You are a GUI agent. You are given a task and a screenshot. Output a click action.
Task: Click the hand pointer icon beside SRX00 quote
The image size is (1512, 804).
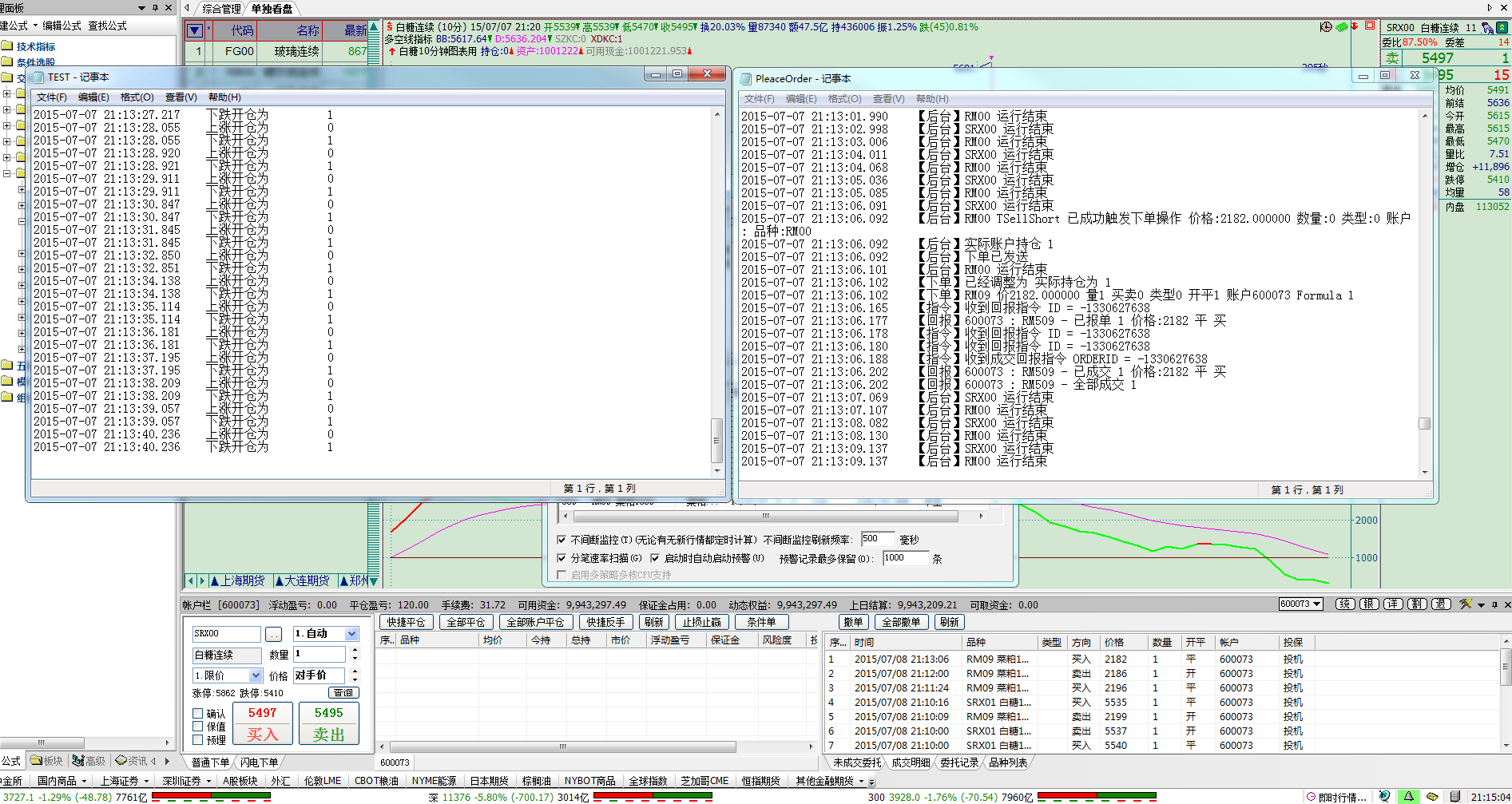(x=1487, y=28)
